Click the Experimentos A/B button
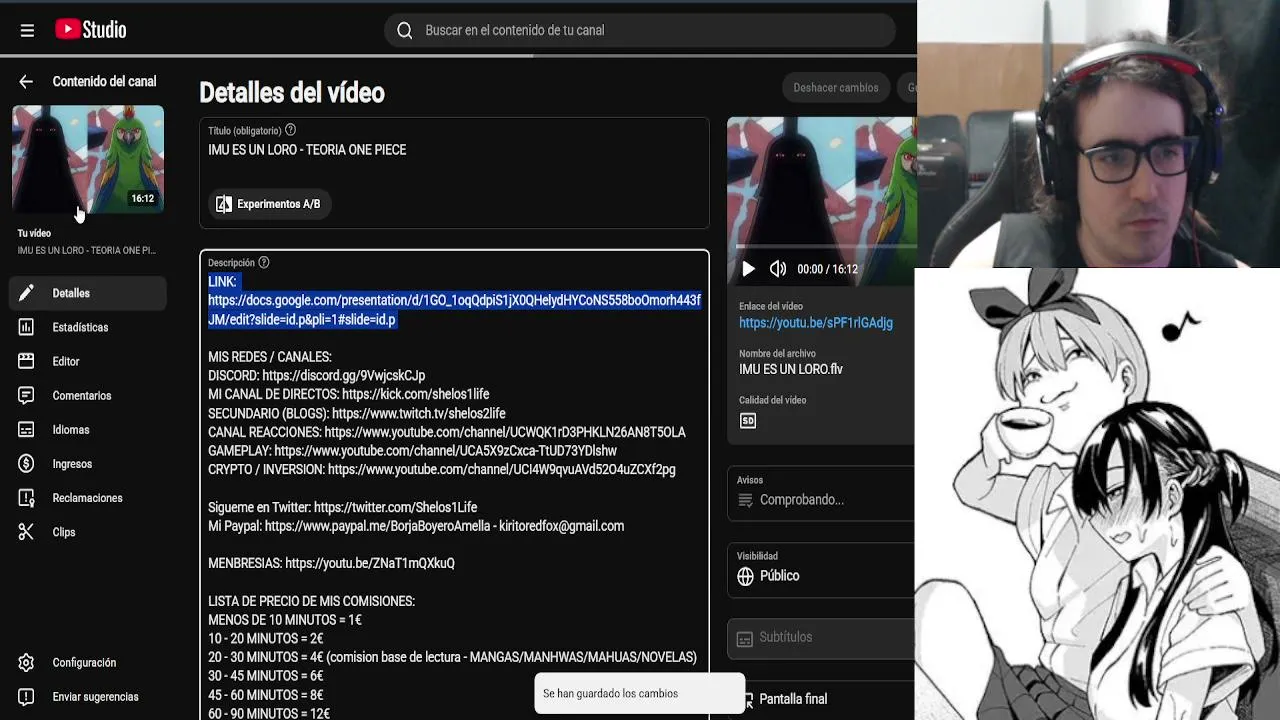Screen dimensions: 1280x720 [x=269, y=204]
